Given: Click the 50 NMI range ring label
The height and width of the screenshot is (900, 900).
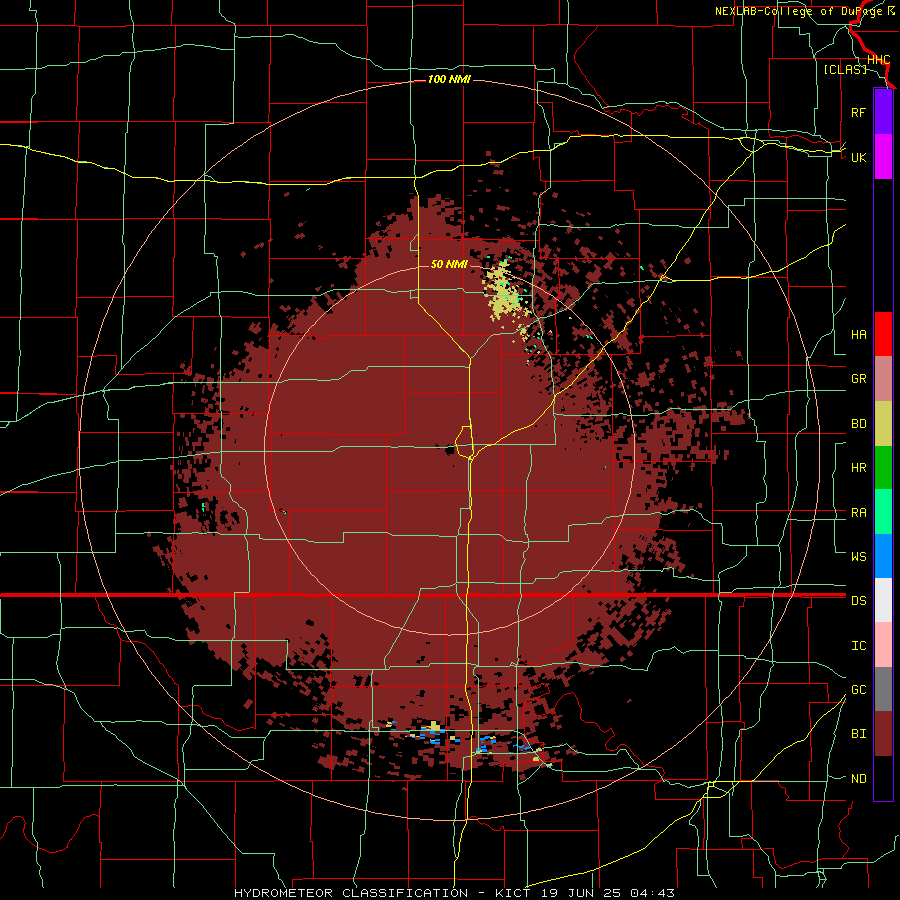Looking at the screenshot, I should (449, 264).
